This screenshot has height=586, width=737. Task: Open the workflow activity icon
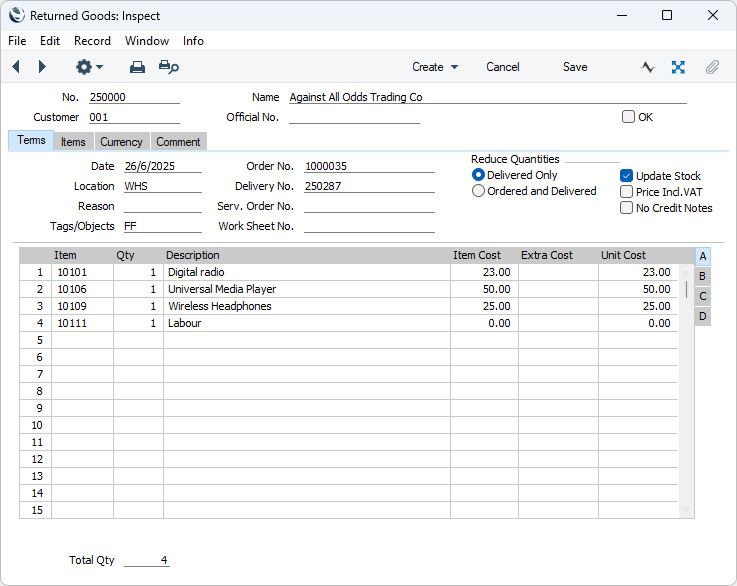click(648, 67)
